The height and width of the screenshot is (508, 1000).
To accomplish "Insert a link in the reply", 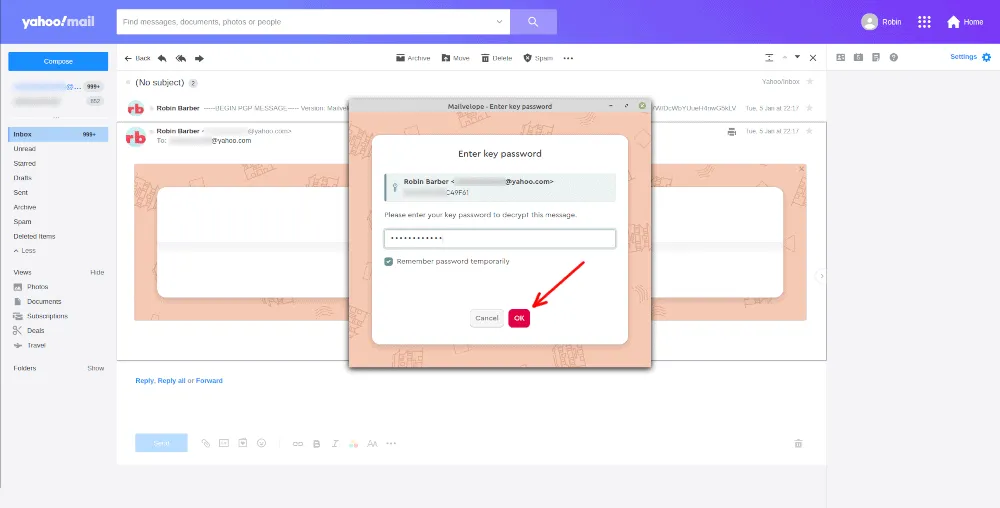I will [x=298, y=444].
